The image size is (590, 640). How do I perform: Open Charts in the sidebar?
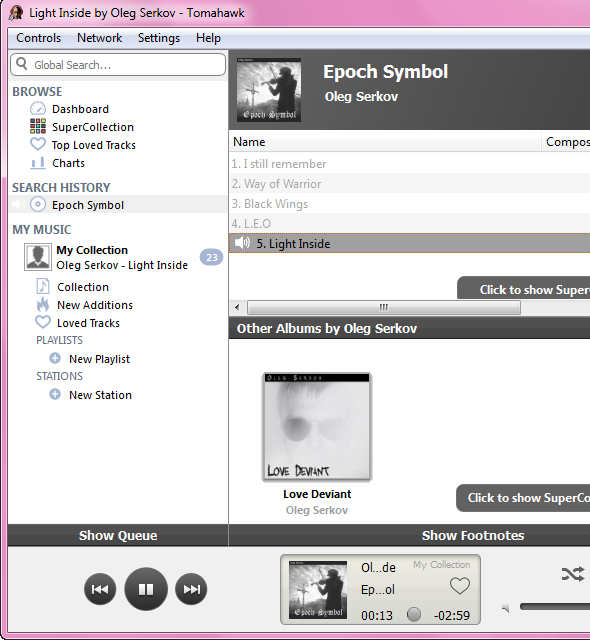click(x=68, y=163)
